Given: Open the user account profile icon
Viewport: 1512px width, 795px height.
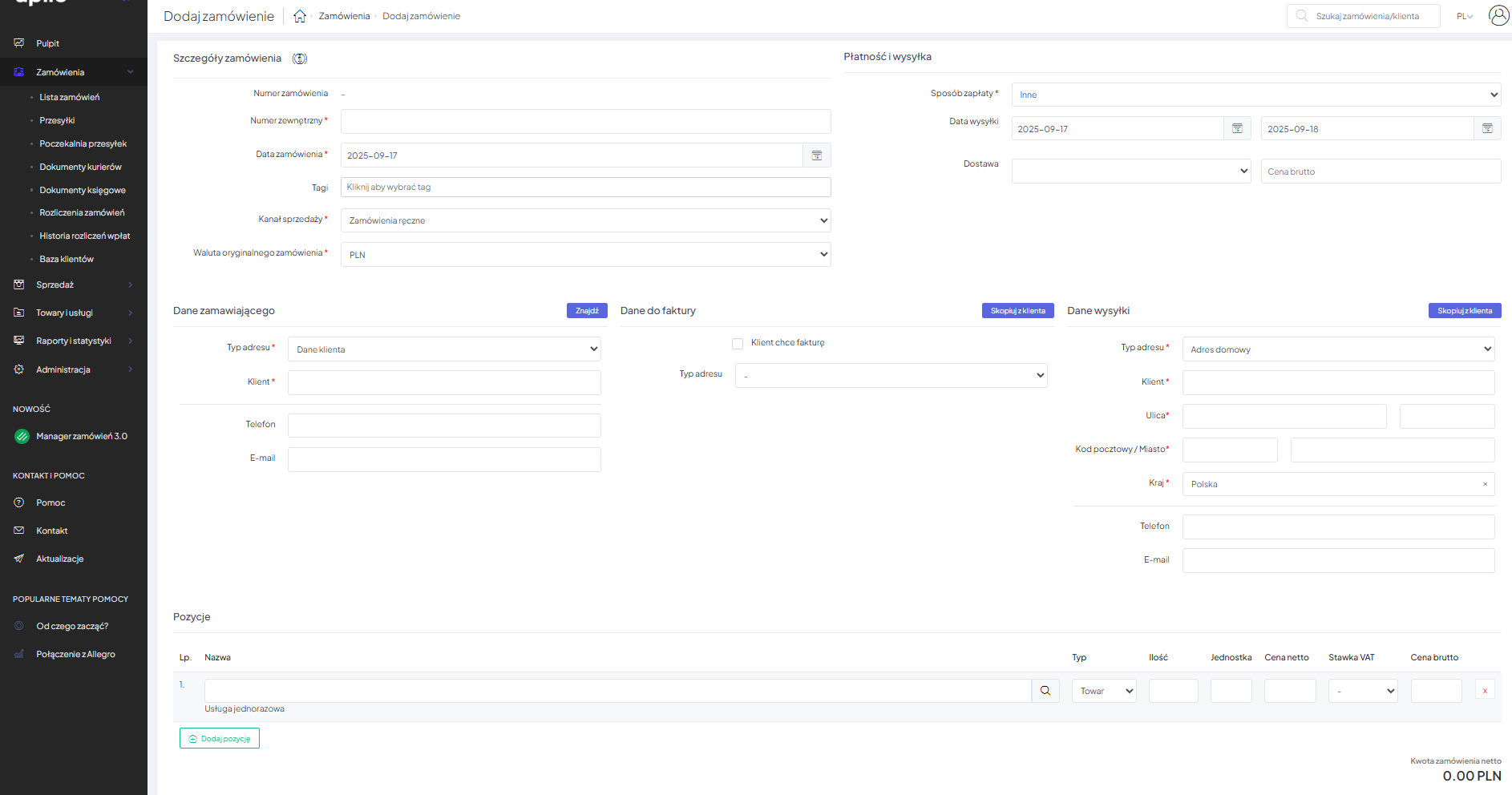Looking at the screenshot, I should [1498, 15].
